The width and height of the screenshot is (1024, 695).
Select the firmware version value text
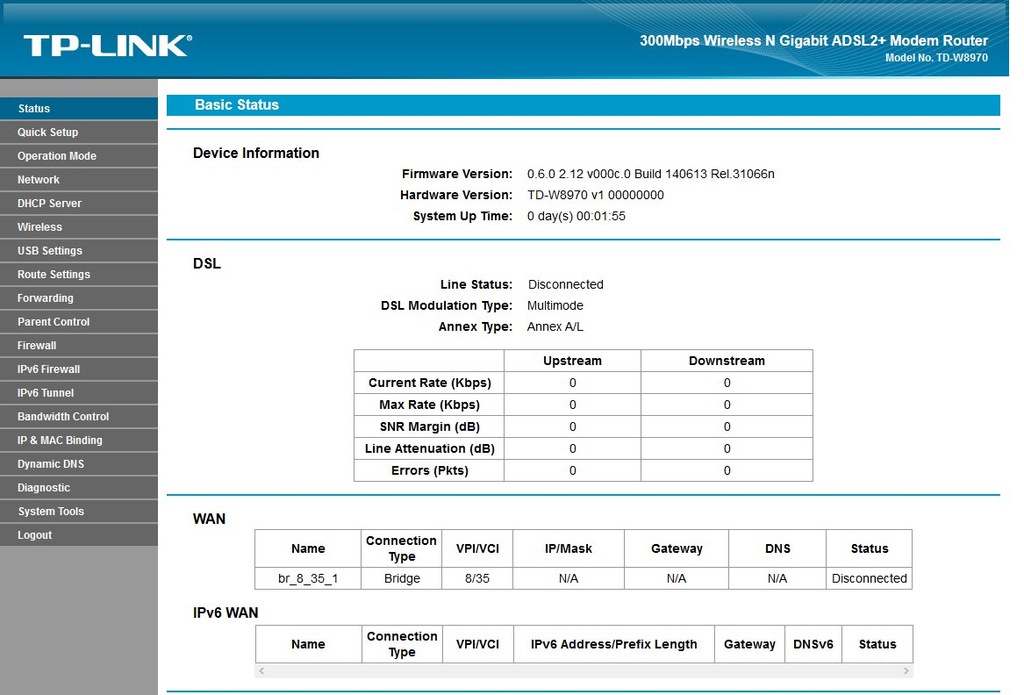pyautogui.click(x=650, y=174)
